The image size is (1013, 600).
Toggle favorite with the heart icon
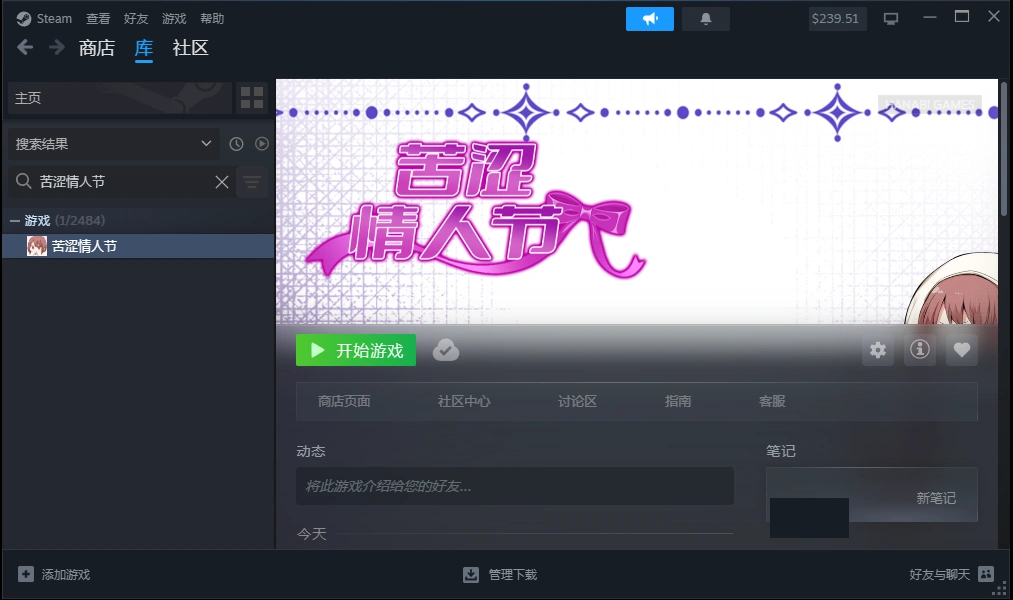pyautogui.click(x=962, y=350)
